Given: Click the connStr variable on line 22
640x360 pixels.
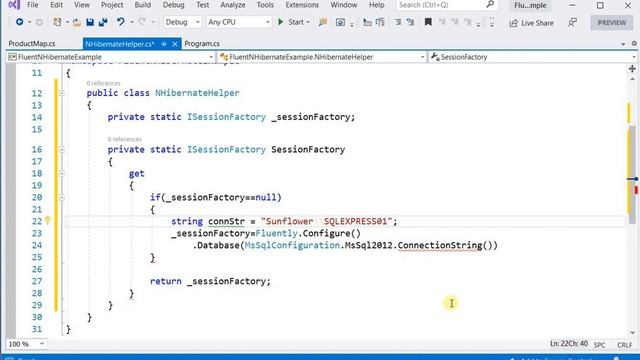Looking at the screenshot, I should (x=226, y=221).
